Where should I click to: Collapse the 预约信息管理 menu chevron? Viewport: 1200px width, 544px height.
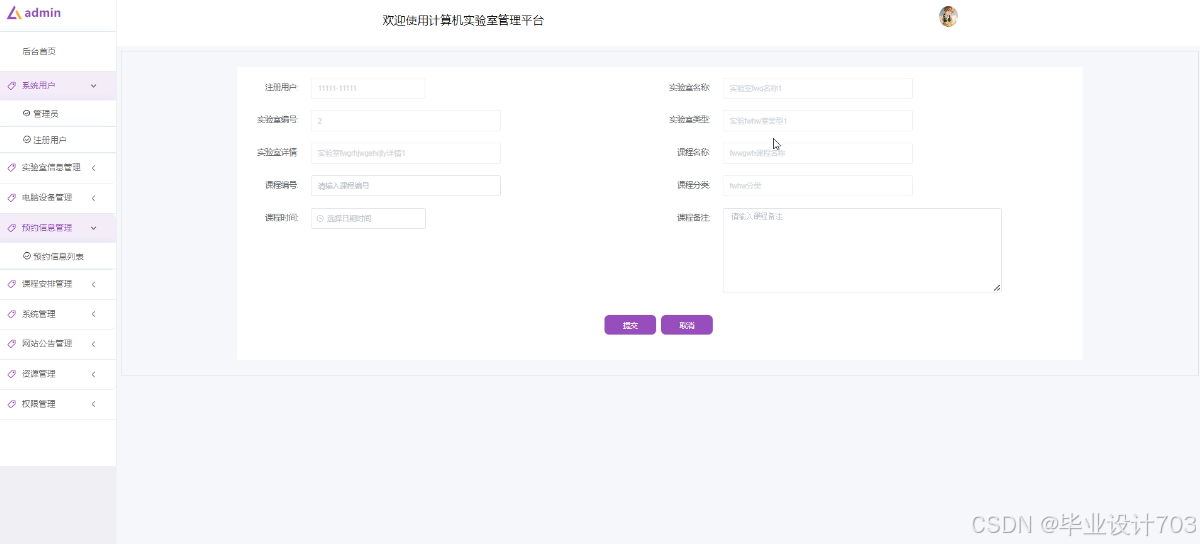94,228
